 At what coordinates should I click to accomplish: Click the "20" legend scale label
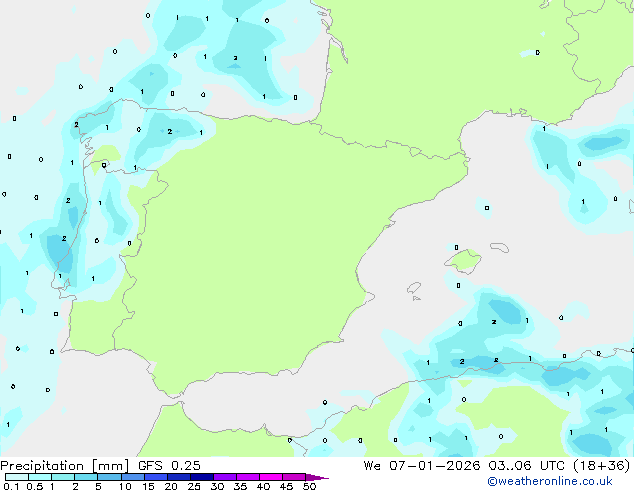tap(171, 486)
